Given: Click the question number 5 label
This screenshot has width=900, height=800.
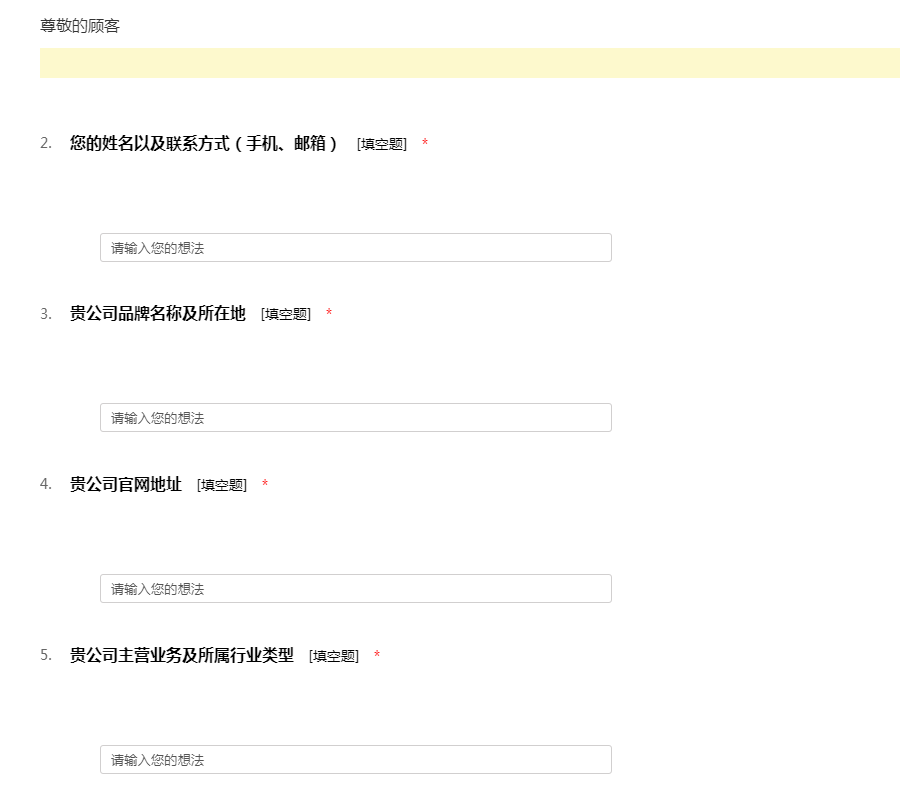Looking at the screenshot, I should click(46, 655).
